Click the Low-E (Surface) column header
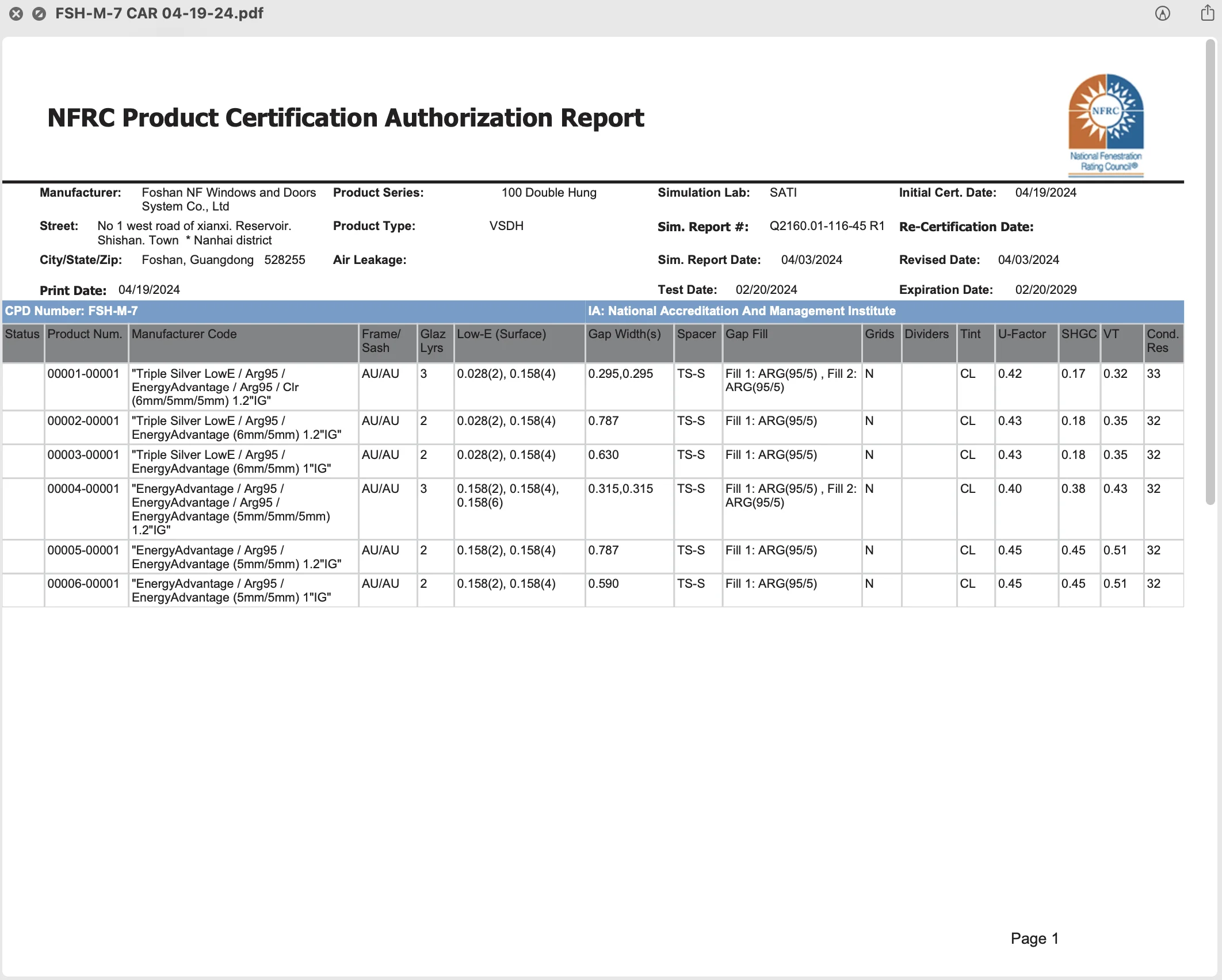Image resolution: width=1222 pixels, height=980 pixels. 501,334
